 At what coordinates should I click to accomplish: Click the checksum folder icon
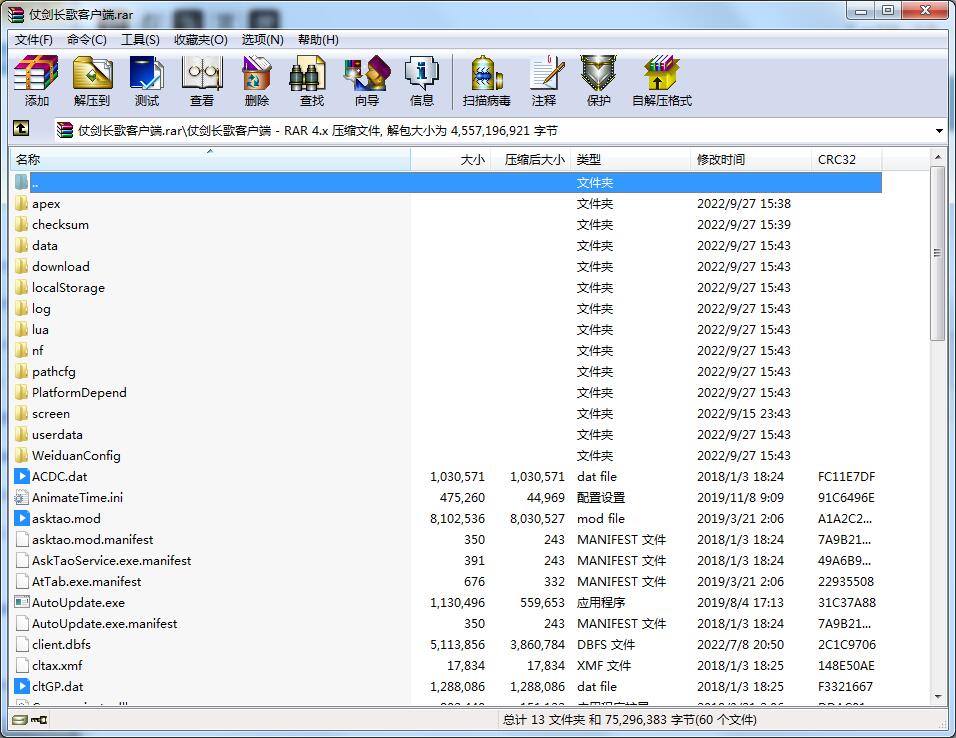21,224
